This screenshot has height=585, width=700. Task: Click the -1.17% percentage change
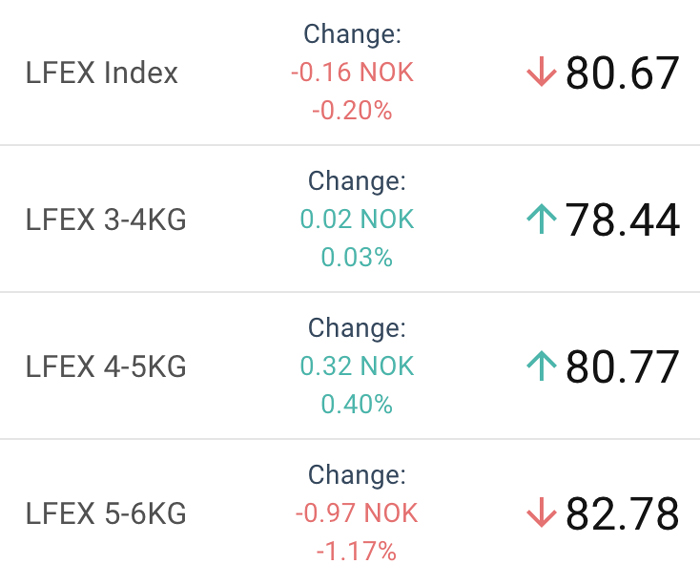(357, 551)
